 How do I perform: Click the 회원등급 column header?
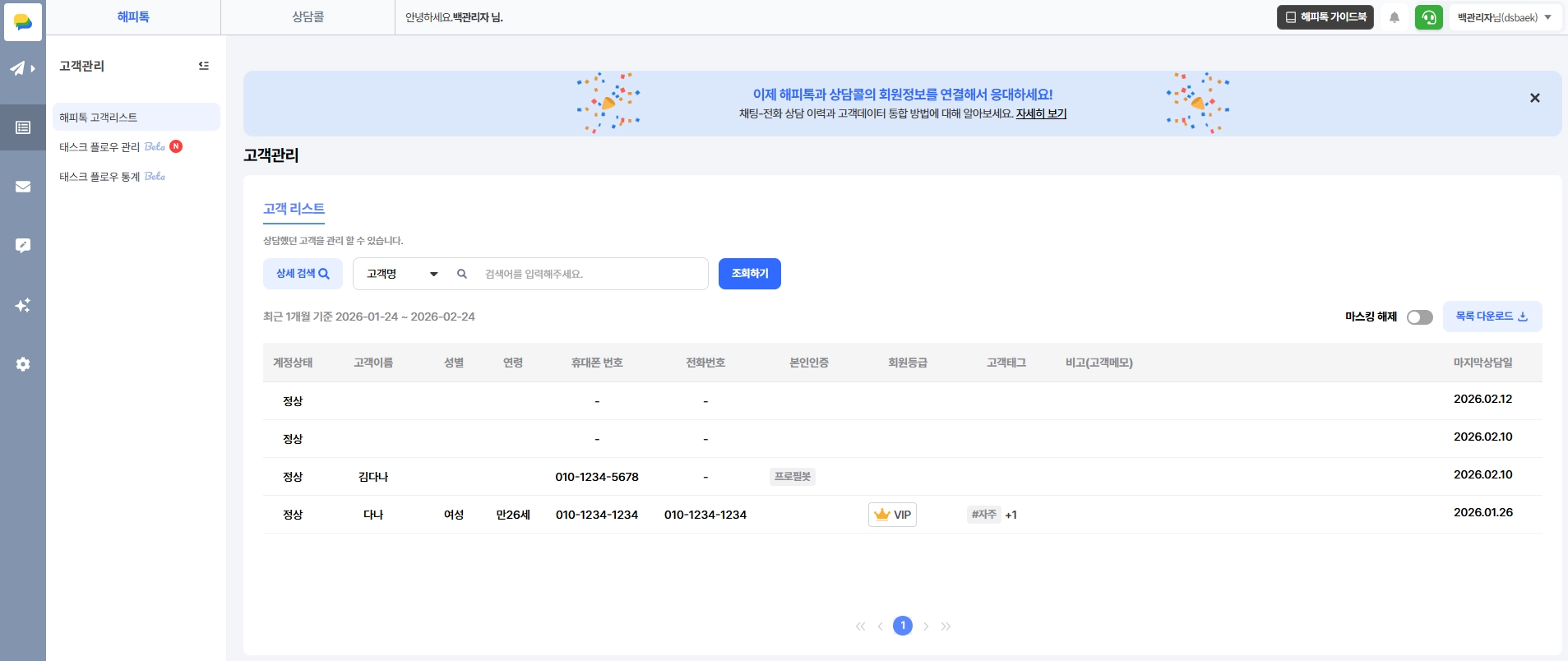(x=908, y=363)
